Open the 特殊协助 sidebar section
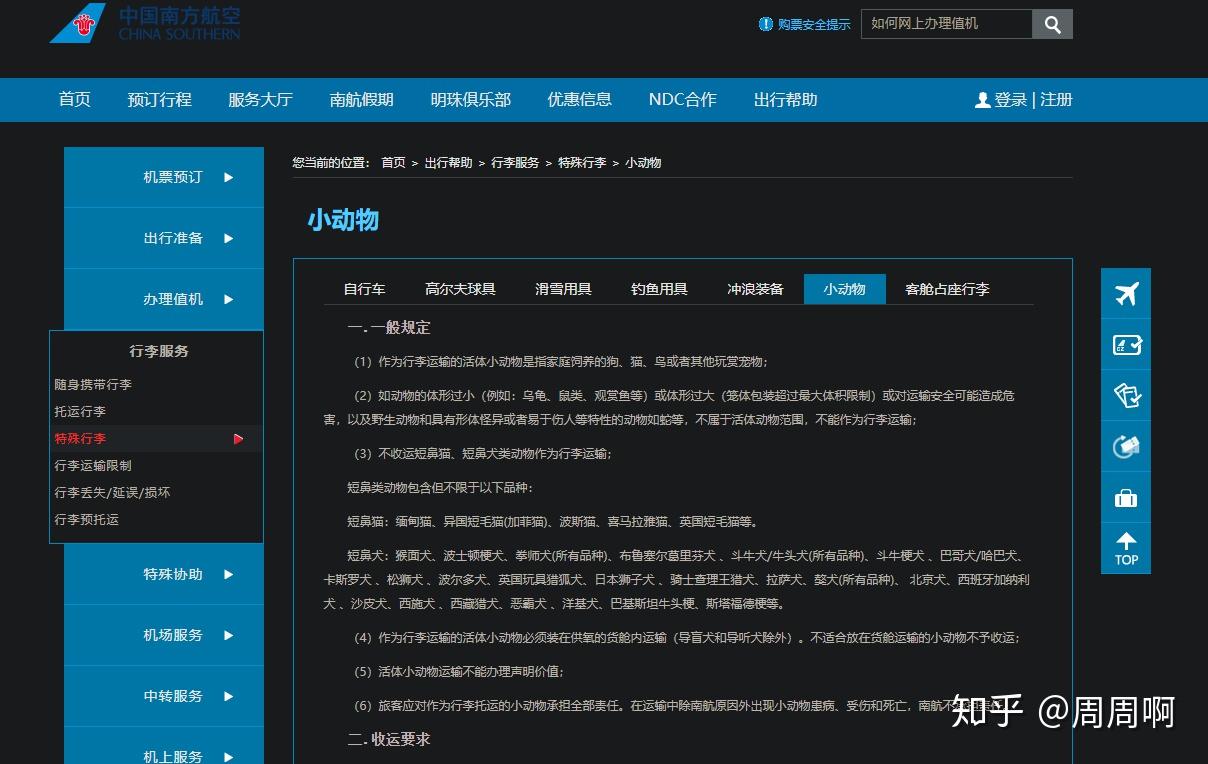This screenshot has width=1208, height=764. pyautogui.click(x=164, y=574)
